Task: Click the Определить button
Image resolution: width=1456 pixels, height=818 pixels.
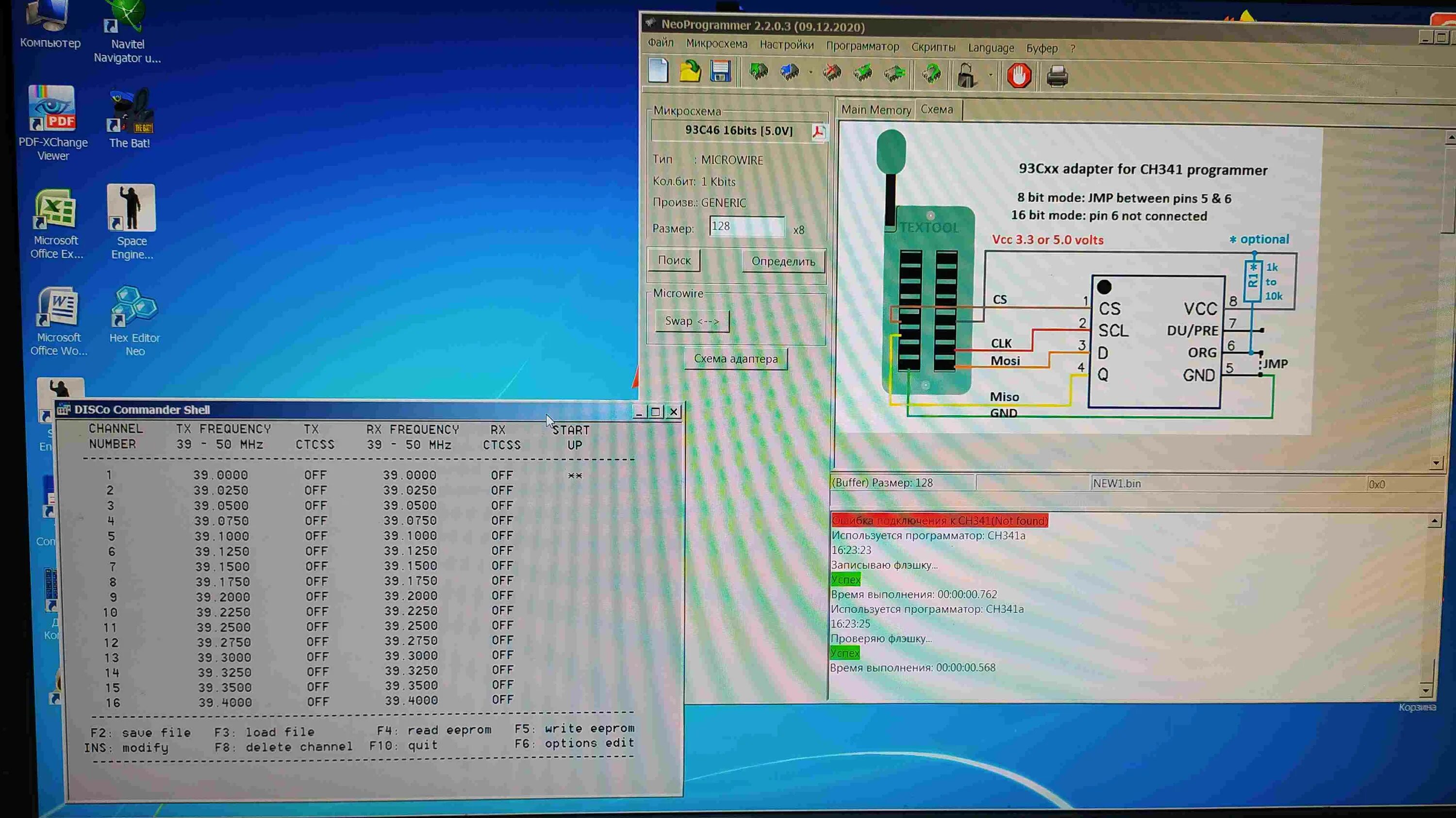Action: [x=783, y=262]
